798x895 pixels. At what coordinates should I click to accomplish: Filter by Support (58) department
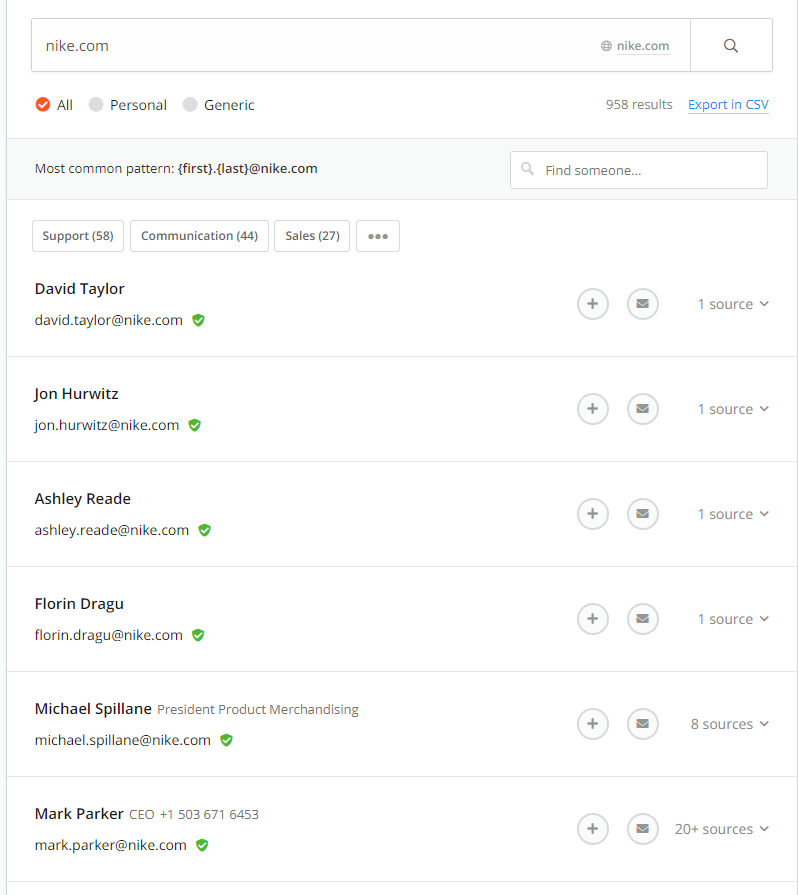click(78, 236)
